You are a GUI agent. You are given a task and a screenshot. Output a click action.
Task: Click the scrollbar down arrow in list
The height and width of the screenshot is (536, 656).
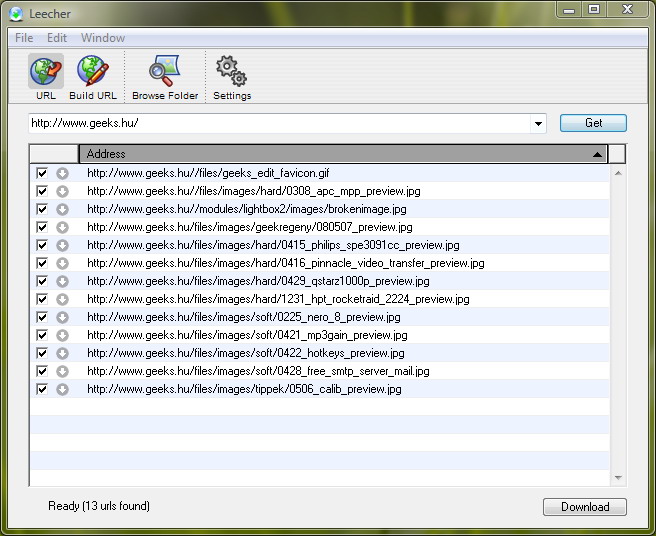coord(617,478)
